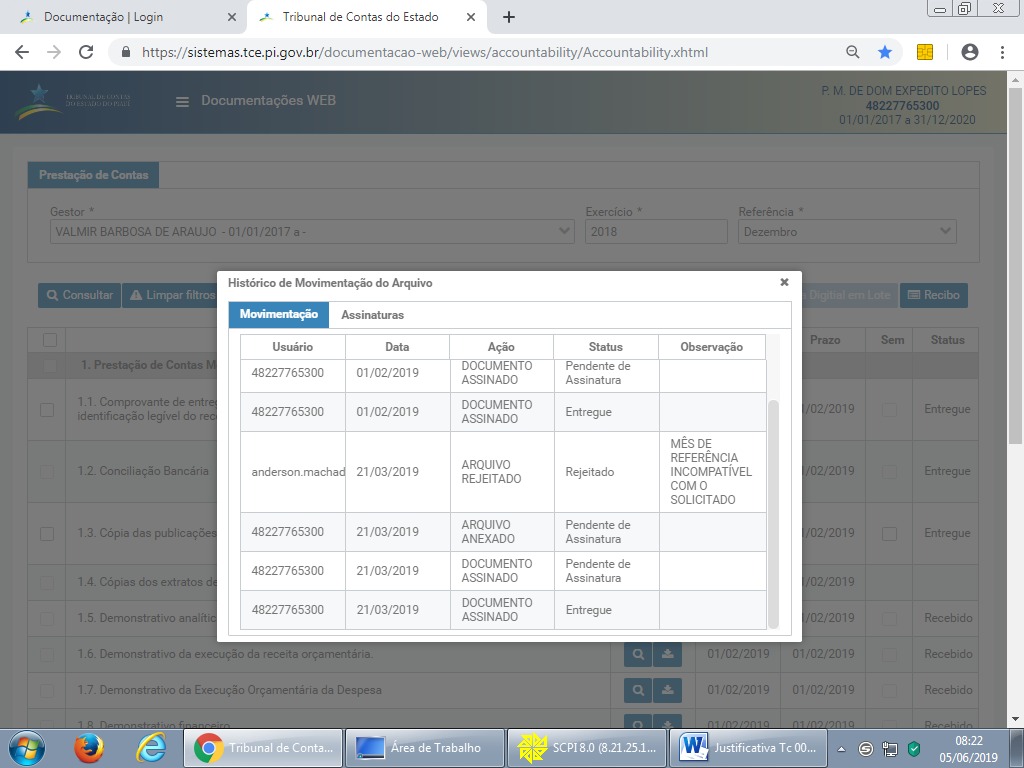Click the download icon in row 1.7
Image resolution: width=1024 pixels, height=768 pixels.
point(667,691)
